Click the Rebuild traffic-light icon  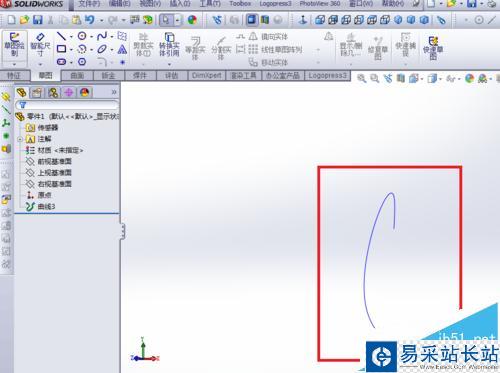[x=147, y=20]
